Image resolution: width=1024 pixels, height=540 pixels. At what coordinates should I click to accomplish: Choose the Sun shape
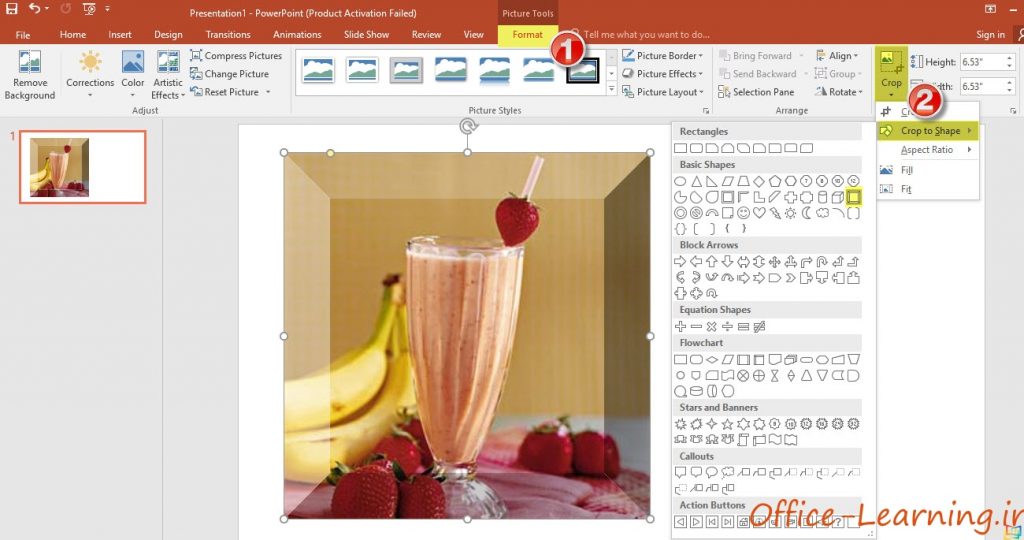pos(790,213)
